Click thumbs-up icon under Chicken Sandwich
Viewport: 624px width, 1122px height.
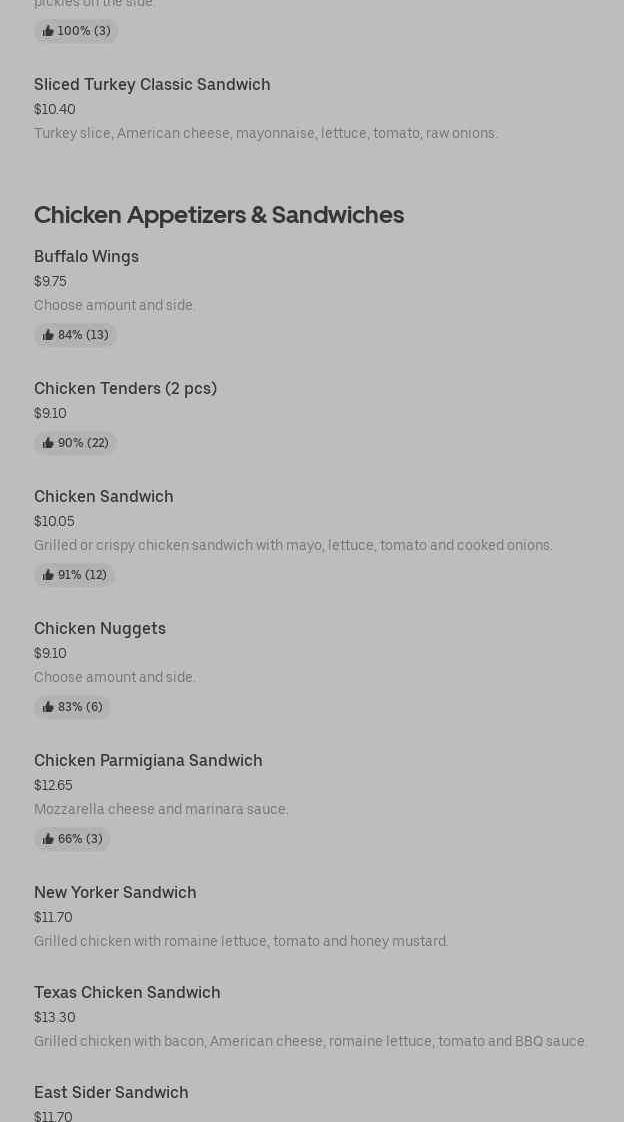[x=48, y=575]
